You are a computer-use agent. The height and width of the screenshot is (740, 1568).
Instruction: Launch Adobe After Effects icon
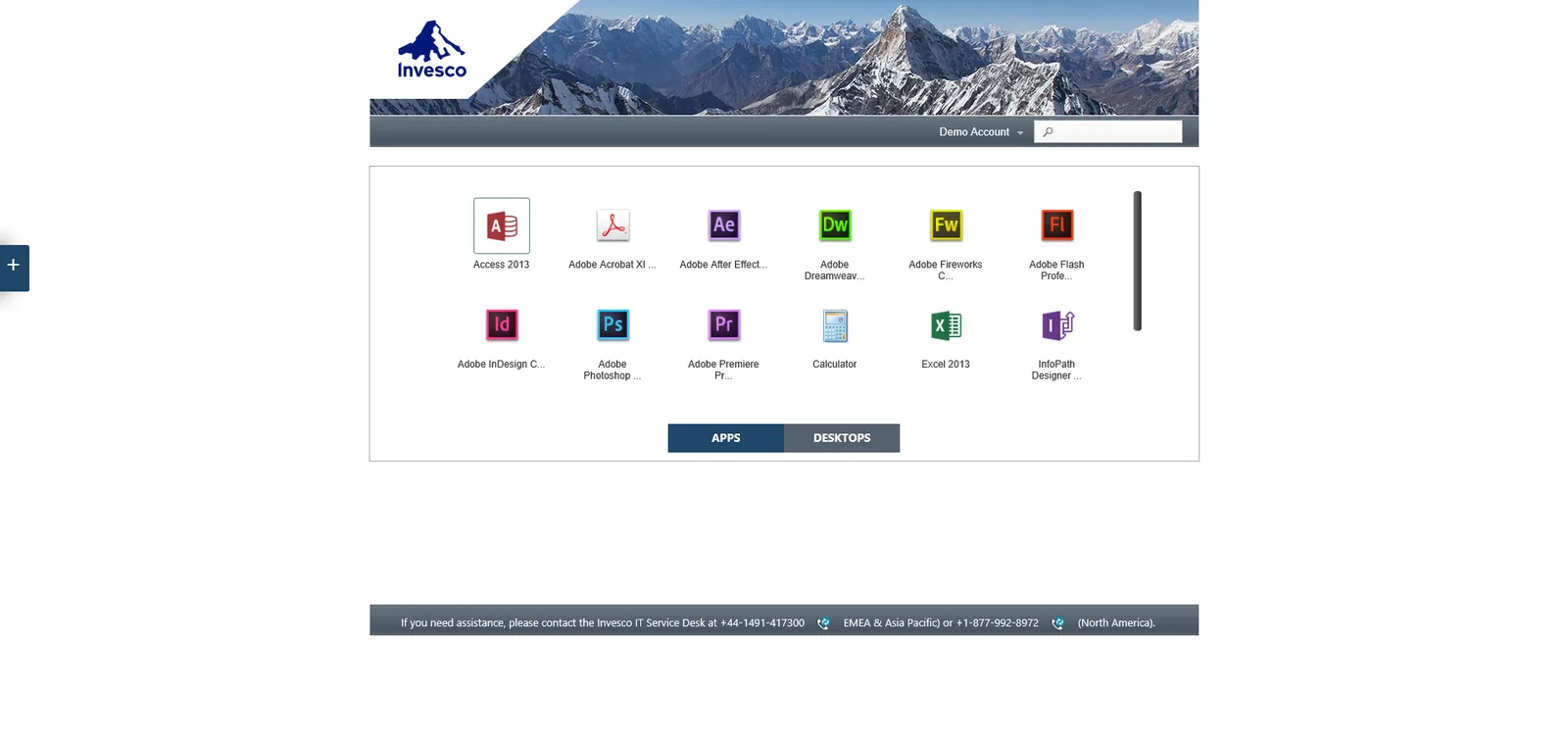pyautogui.click(x=723, y=225)
